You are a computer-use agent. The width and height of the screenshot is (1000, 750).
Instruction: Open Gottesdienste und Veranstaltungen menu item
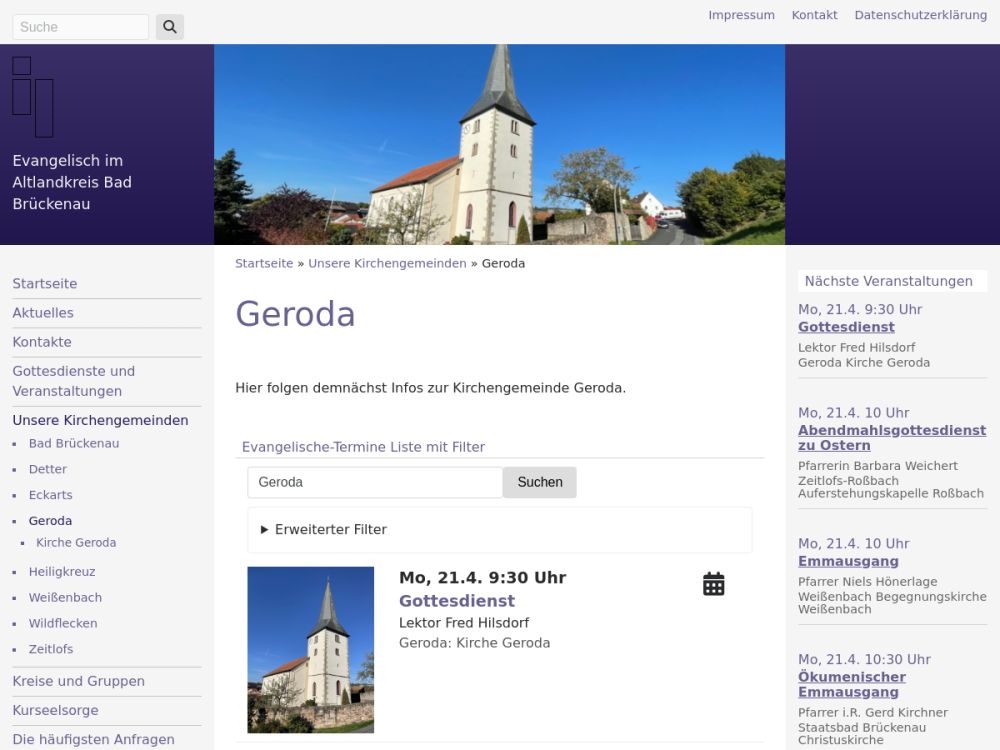pyautogui.click(x=73, y=381)
